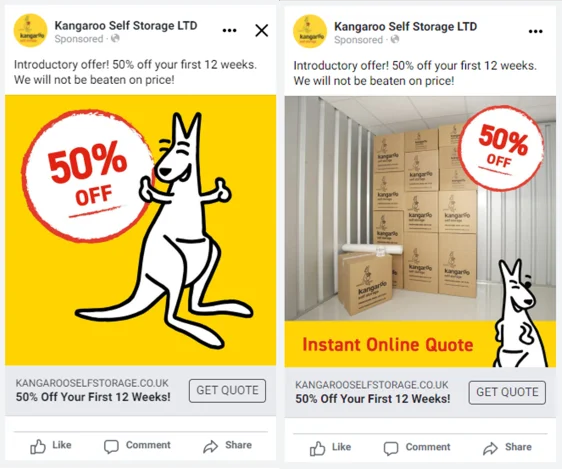
Task: Click the Kangaroo profile logo on right post
Action: [310, 31]
